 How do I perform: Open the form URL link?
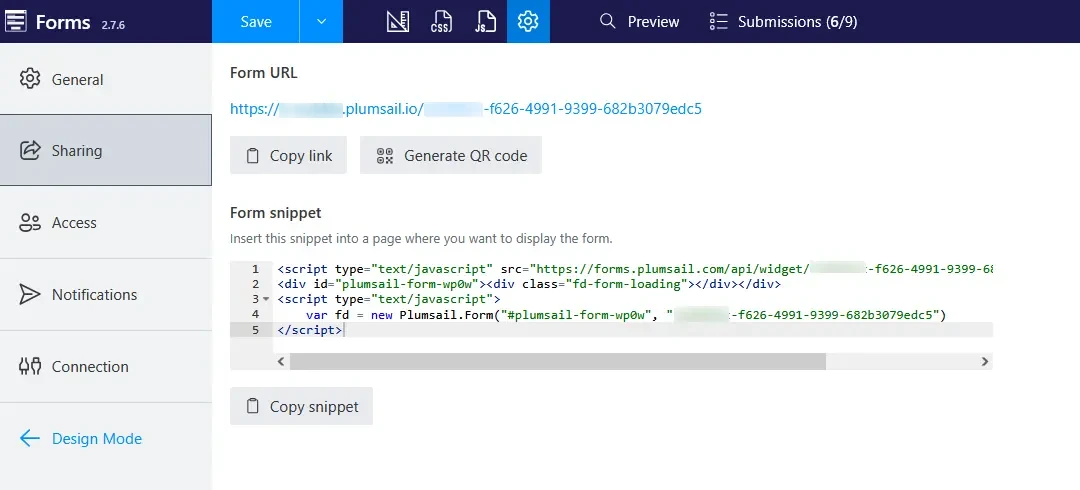(466, 109)
